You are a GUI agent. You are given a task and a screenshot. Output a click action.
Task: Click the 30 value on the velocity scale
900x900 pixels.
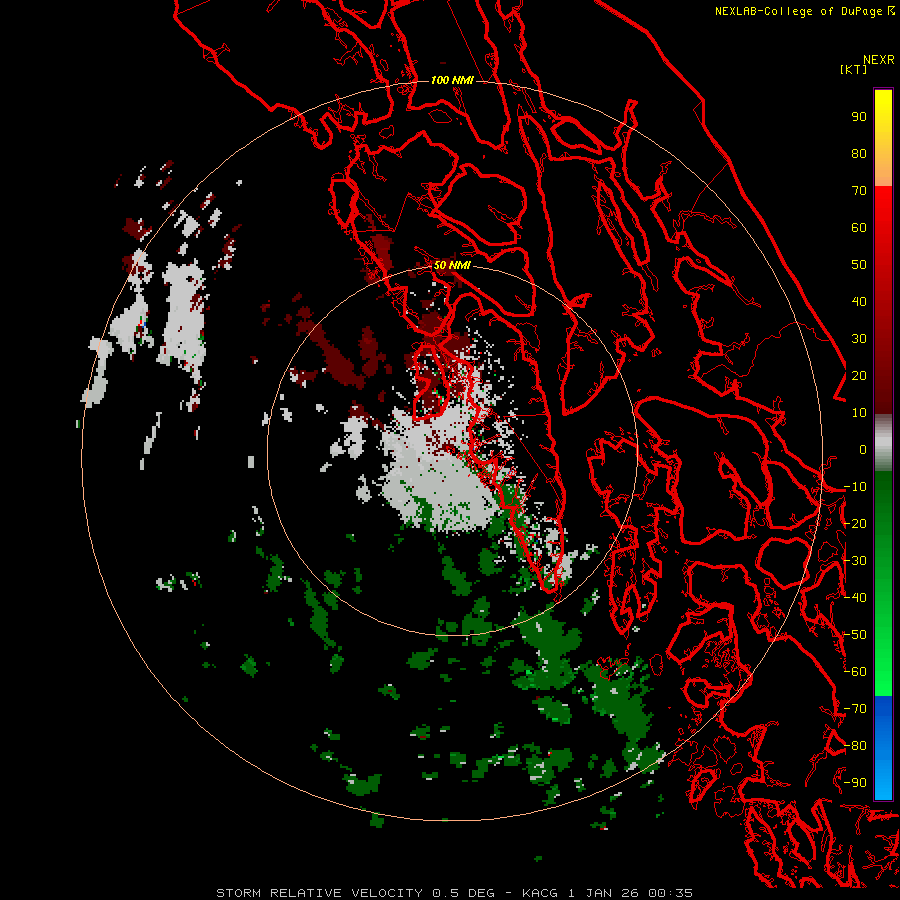point(859,339)
